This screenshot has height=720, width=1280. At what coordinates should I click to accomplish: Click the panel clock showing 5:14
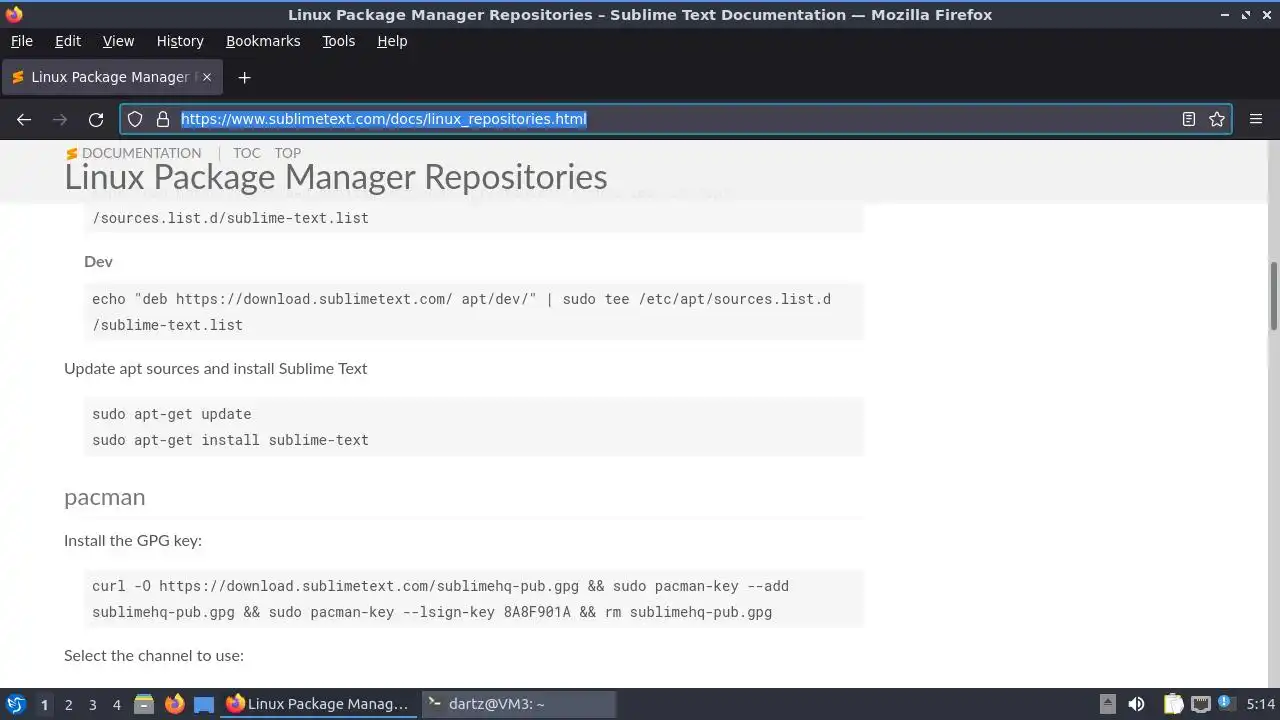coord(1261,704)
